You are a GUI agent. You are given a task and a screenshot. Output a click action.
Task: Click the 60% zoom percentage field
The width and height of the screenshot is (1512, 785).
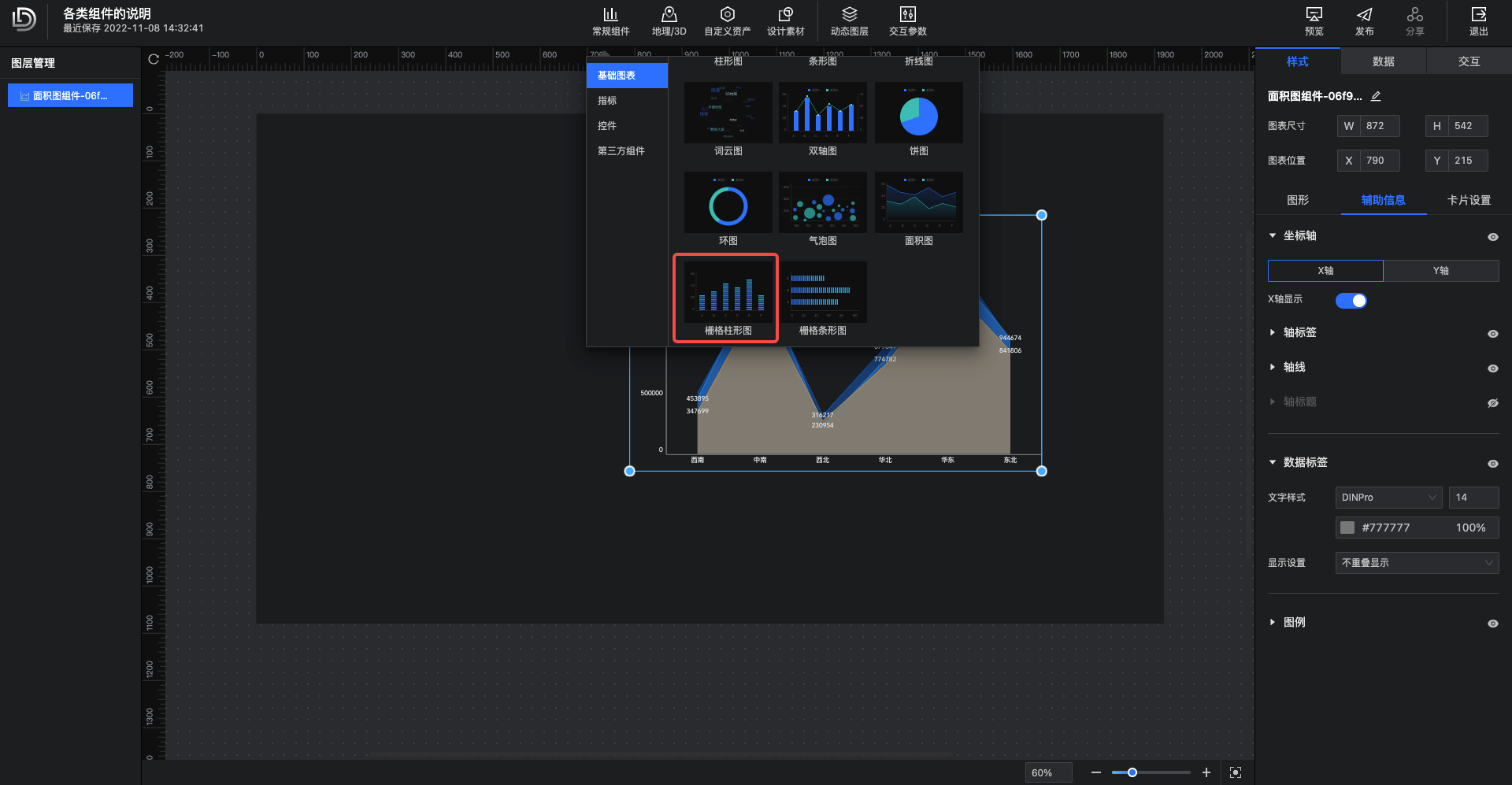coord(1048,772)
